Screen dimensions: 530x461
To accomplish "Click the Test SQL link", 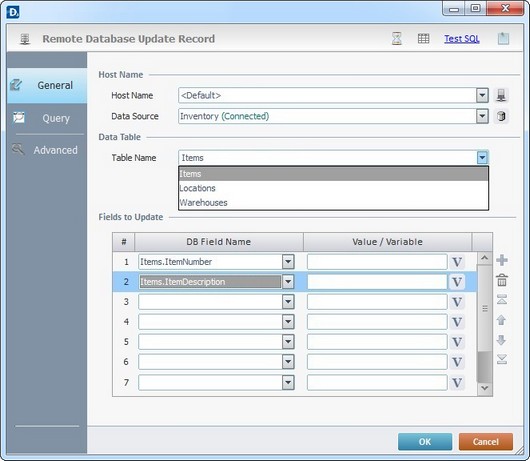I will (462, 39).
